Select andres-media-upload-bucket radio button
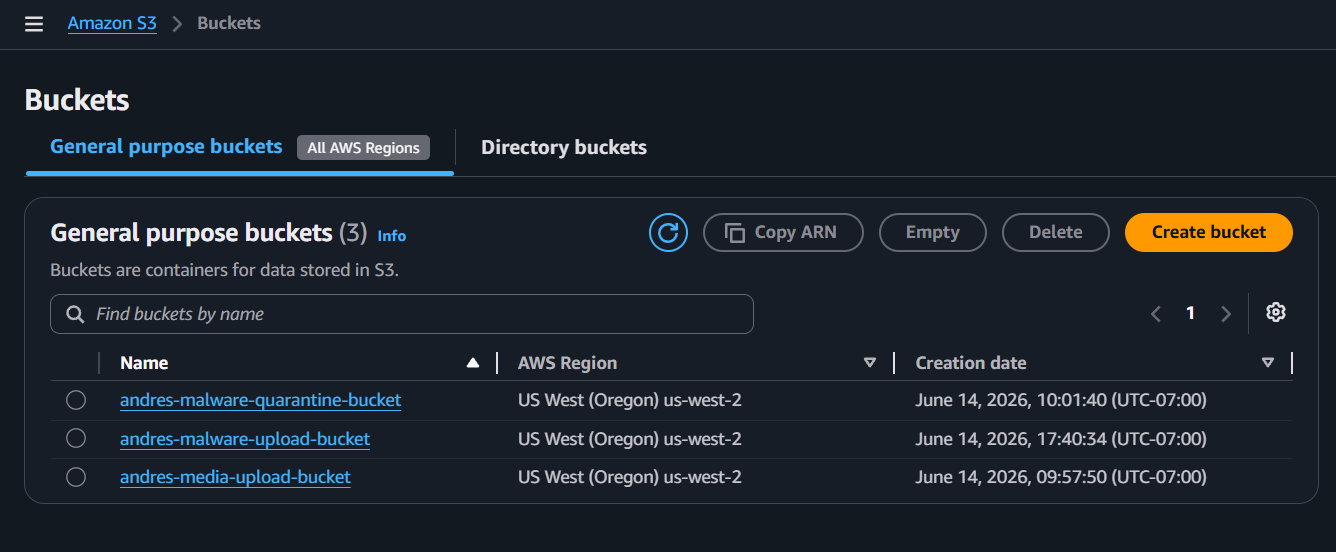The height and width of the screenshot is (552, 1336). tap(76, 477)
